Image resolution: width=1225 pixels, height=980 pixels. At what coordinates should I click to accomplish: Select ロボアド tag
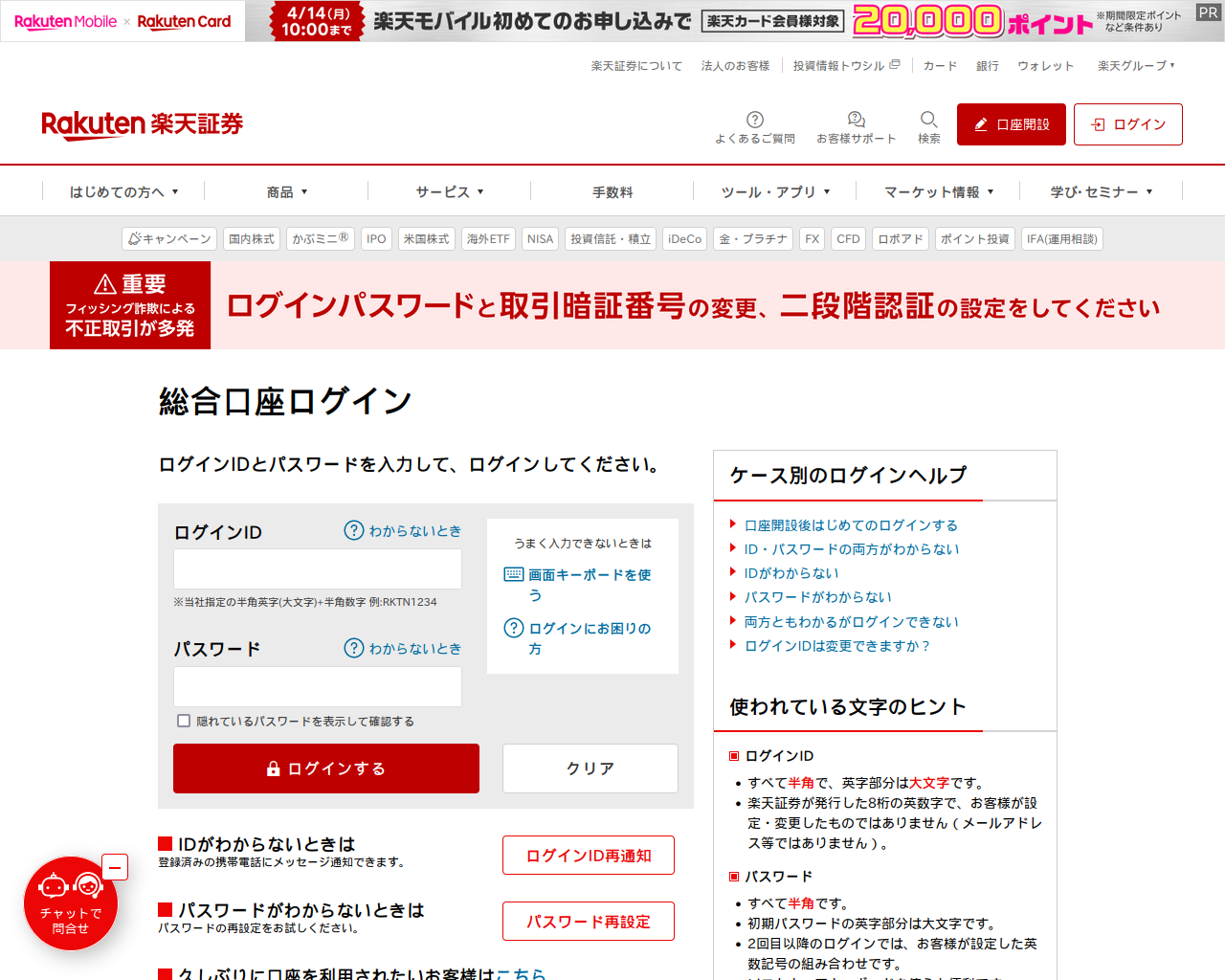pyautogui.click(x=901, y=239)
